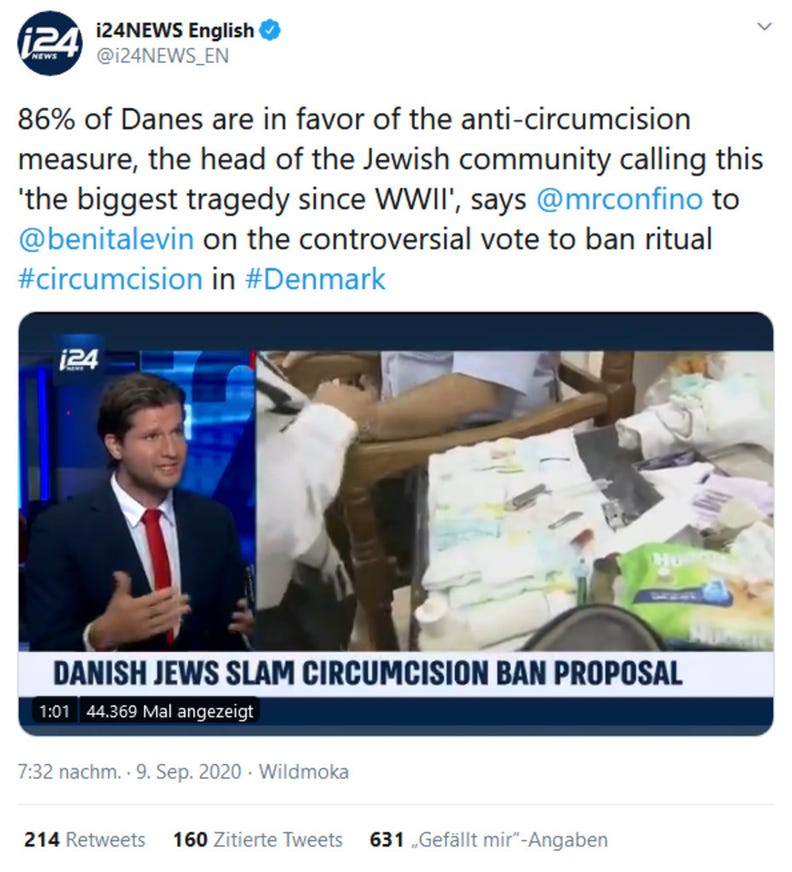The width and height of the screenshot is (792, 872).
Task: Open the tweet options chevron menu
Action: coord(765,27)
